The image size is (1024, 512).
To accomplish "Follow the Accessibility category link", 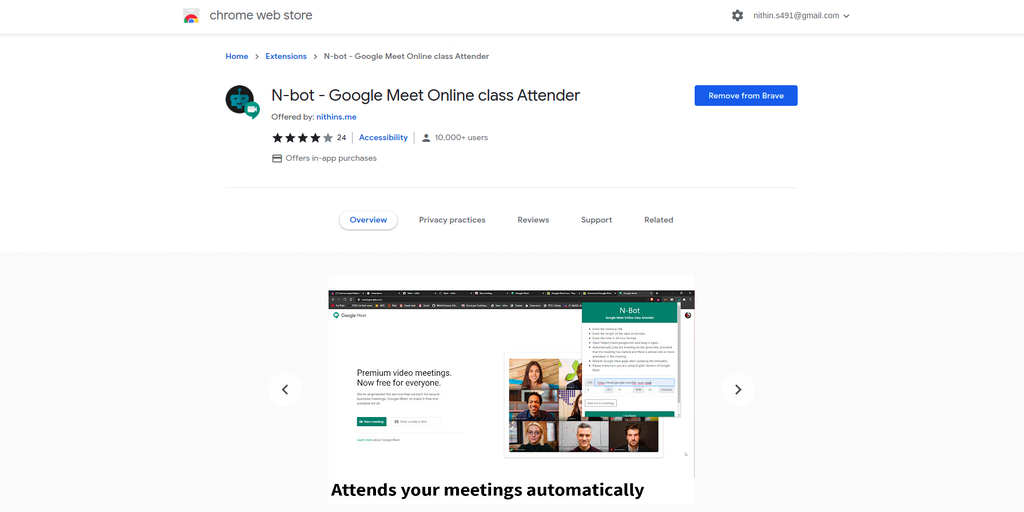I will click(383, 138).
